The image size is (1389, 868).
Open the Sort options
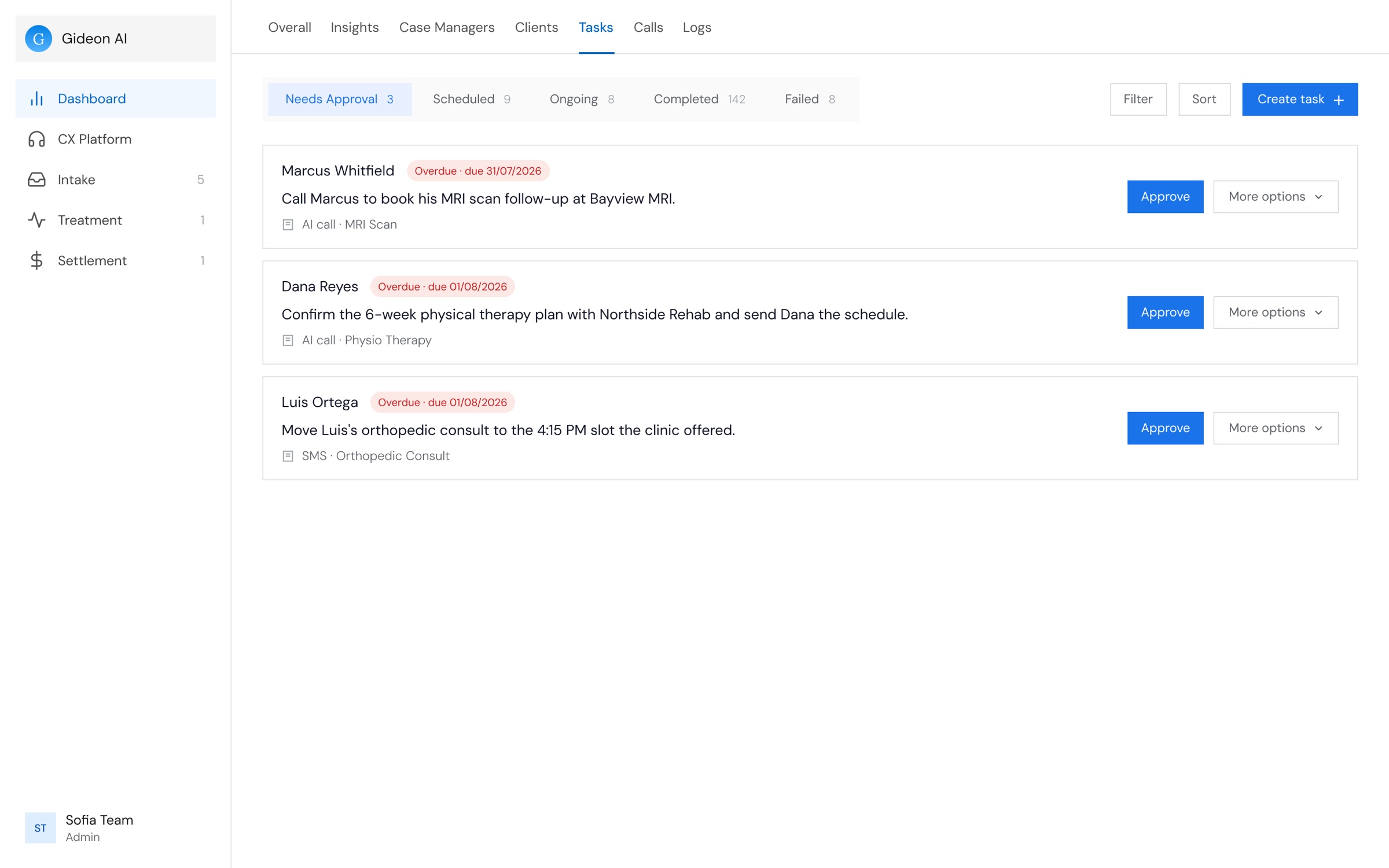1204,99
